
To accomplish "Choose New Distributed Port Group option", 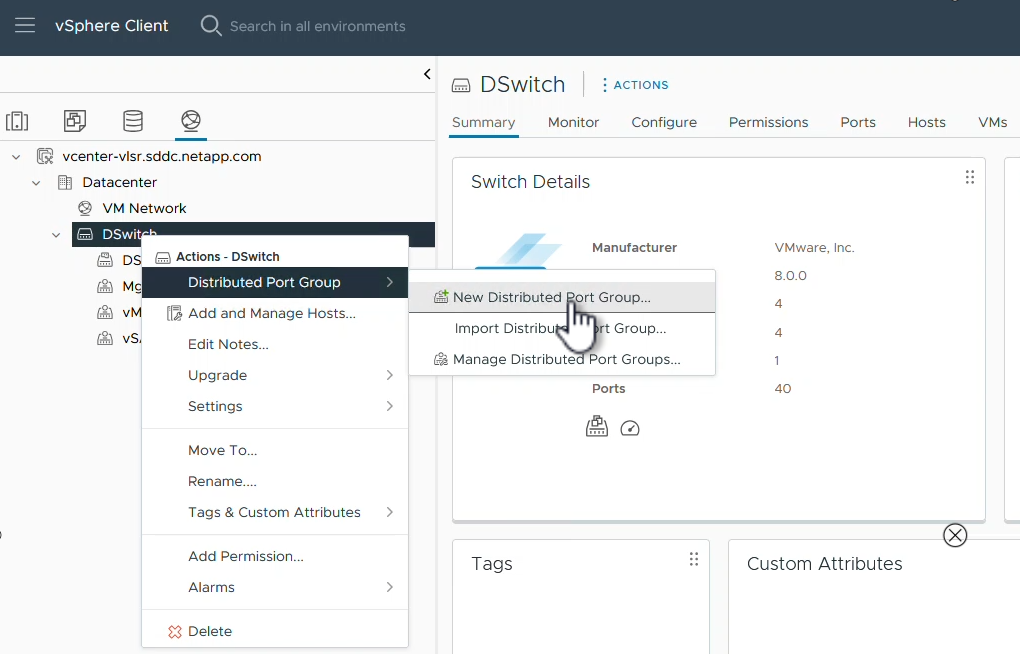I will [x=551, y=297].
